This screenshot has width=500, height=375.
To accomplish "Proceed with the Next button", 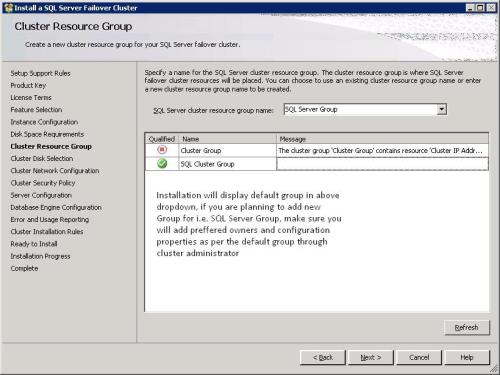I will (x=371, y=357).
